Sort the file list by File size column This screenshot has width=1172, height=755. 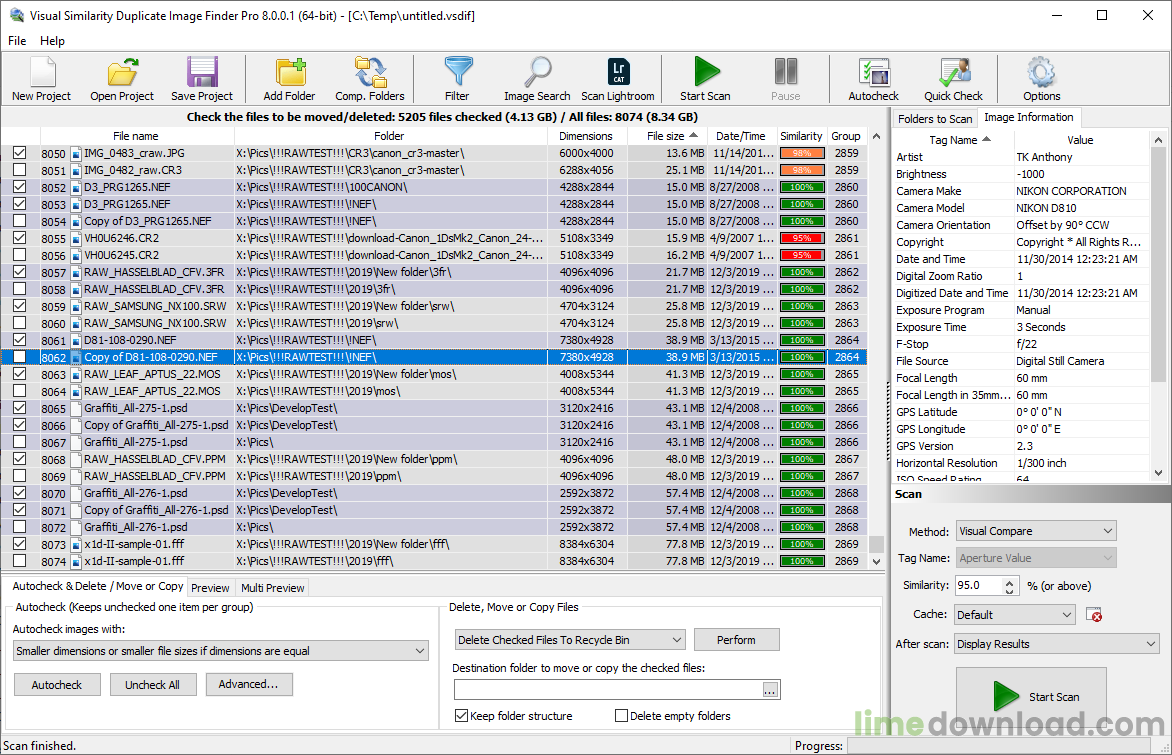(666, 136)
